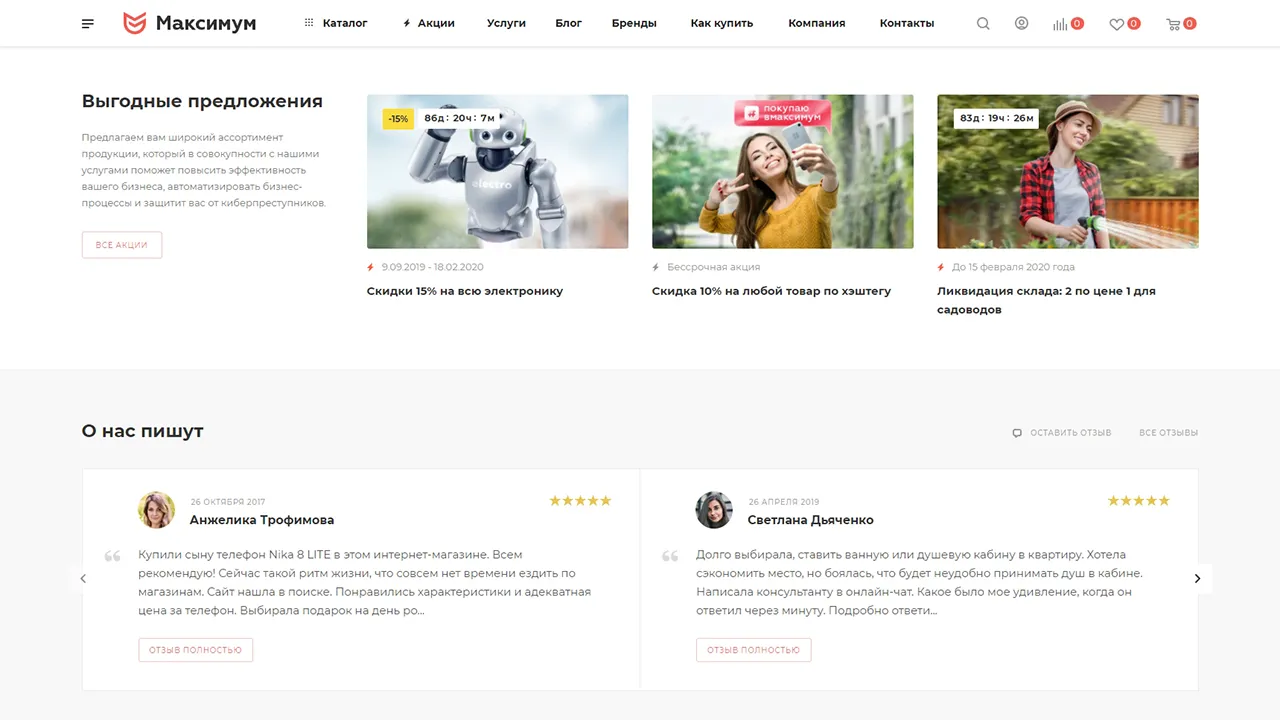The image size is (1280, 720).
Task: Open Скидка 10% на любой товар по хэштегу
Action: point(771,291)
